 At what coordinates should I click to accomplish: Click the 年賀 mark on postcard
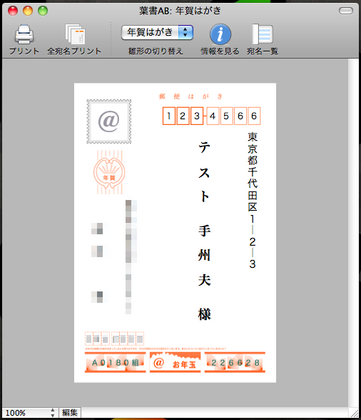point(109,172)
